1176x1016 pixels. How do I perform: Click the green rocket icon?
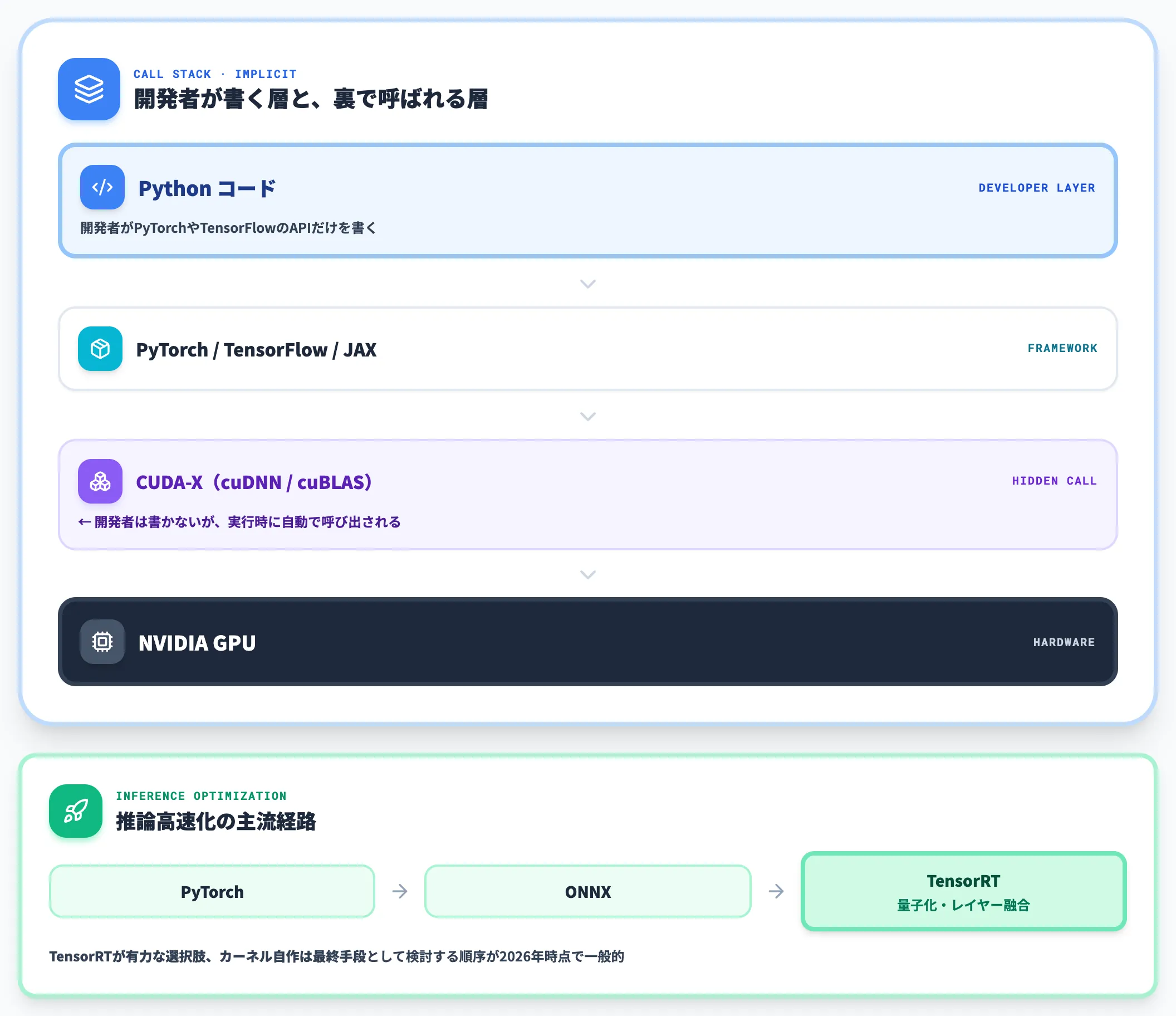[76, 811]
